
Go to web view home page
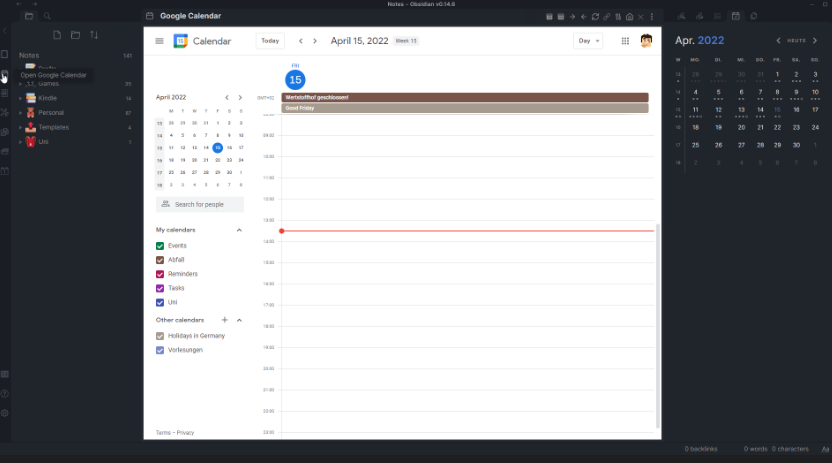pos(629,16)
